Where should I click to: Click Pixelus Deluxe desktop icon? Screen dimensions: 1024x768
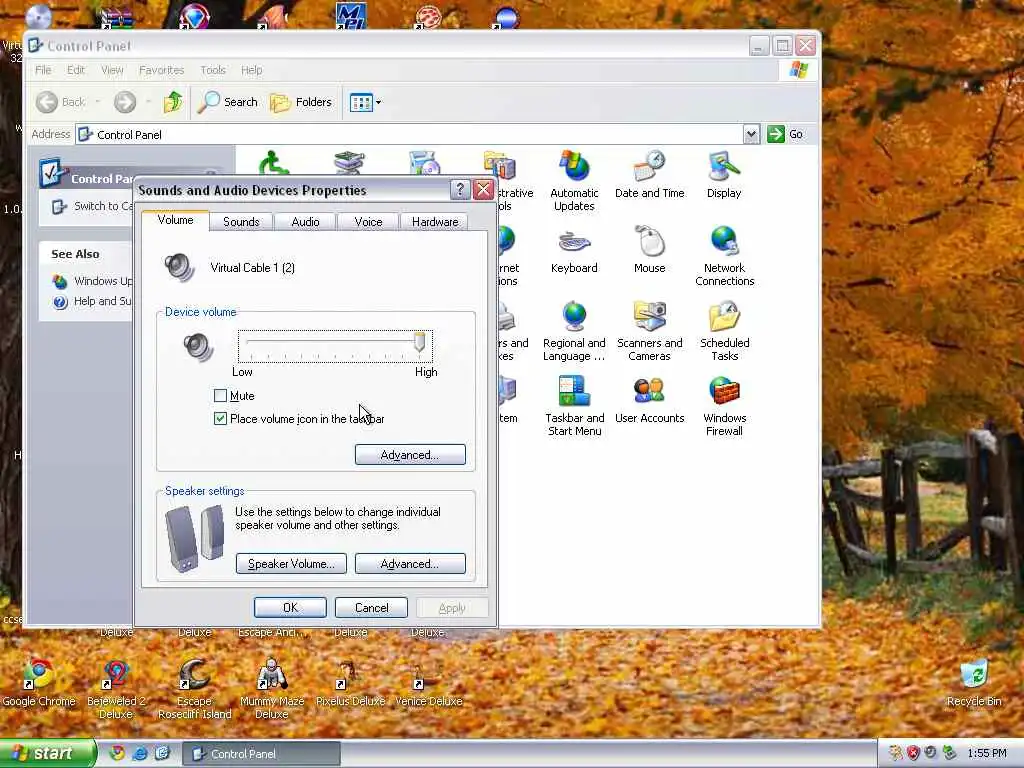point(351,682)
